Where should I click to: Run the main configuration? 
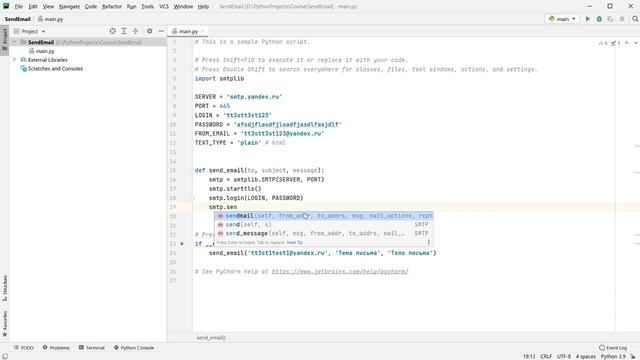pyautogui.click(x=588, y=19)
